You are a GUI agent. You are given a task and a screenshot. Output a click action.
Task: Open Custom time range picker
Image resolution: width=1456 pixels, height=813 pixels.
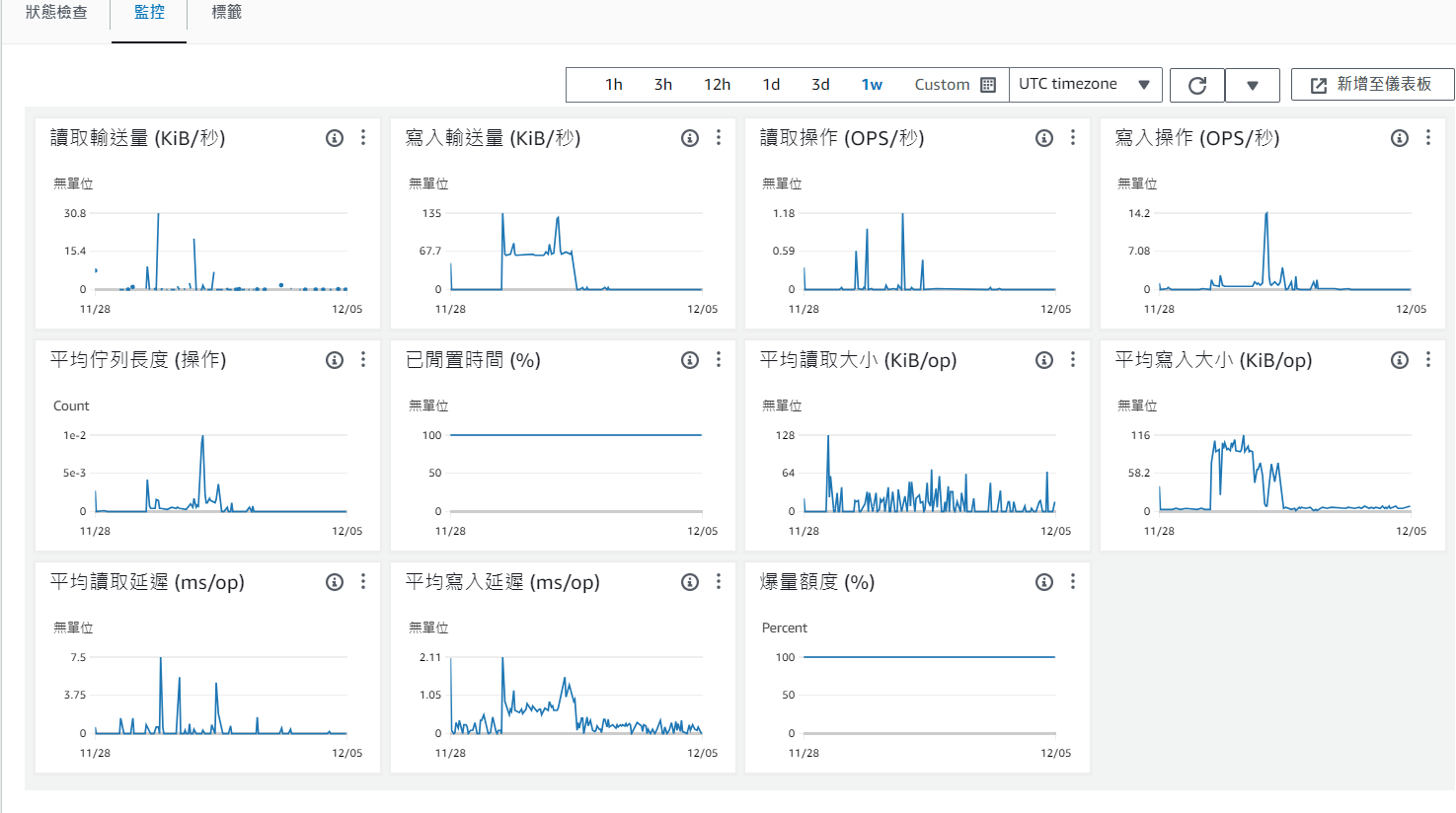tap(955, 85)
